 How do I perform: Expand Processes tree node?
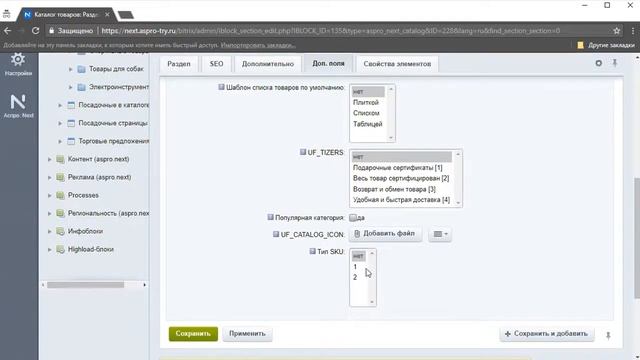49,196
